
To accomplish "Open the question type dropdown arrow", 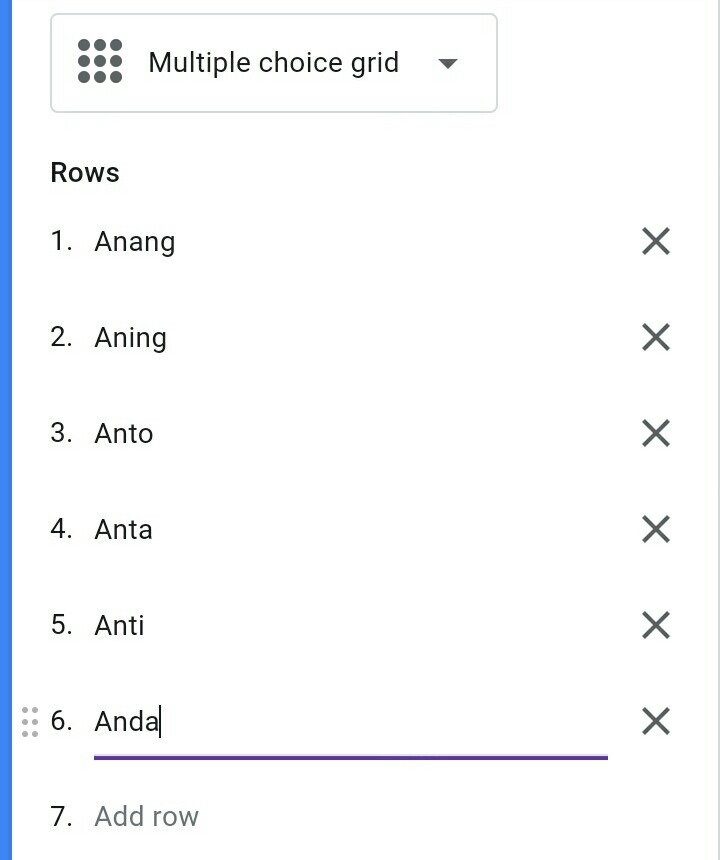I will pyautogui.click(x=448, y=63).
